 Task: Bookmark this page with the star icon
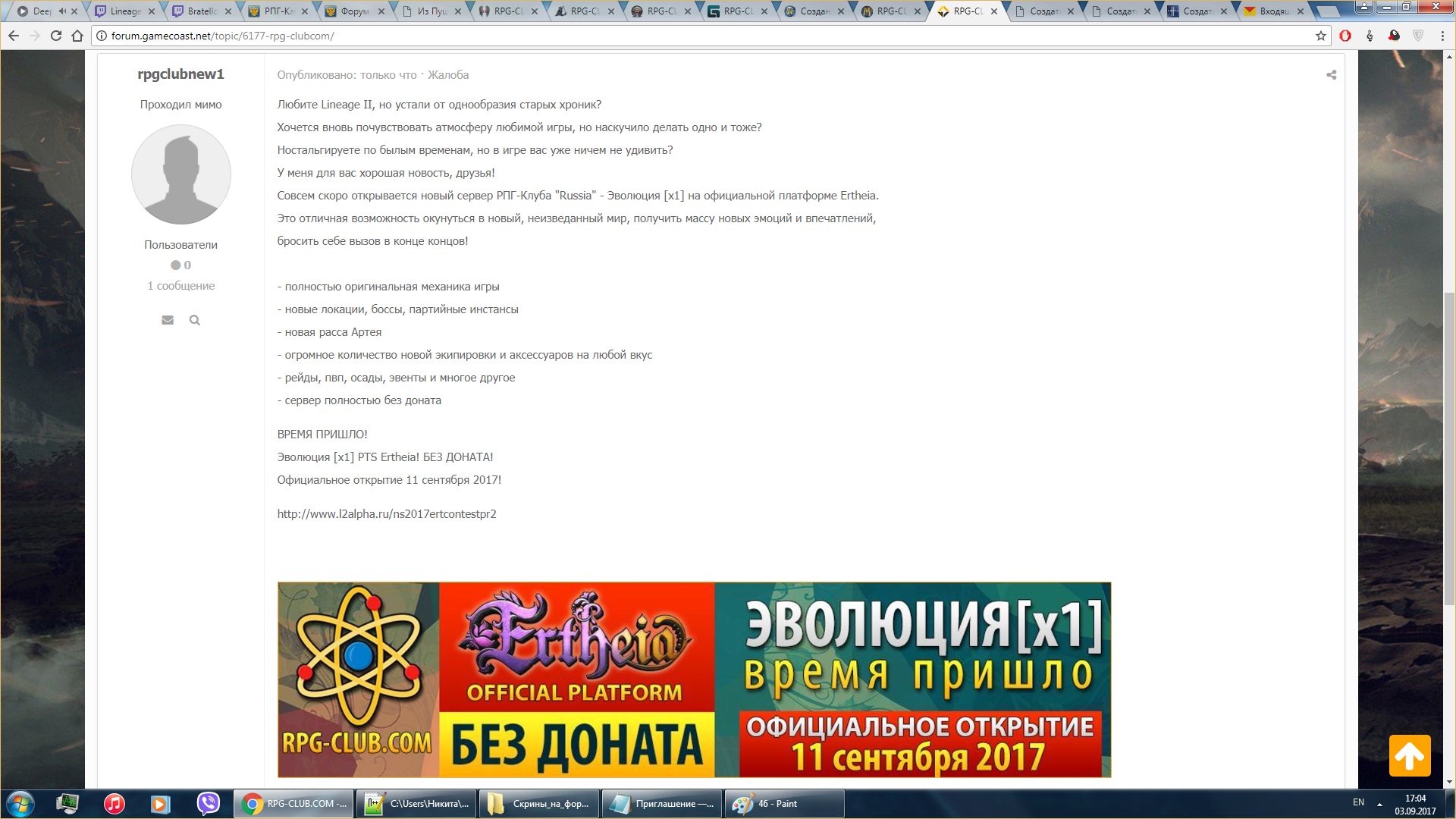pos(1320,36)
